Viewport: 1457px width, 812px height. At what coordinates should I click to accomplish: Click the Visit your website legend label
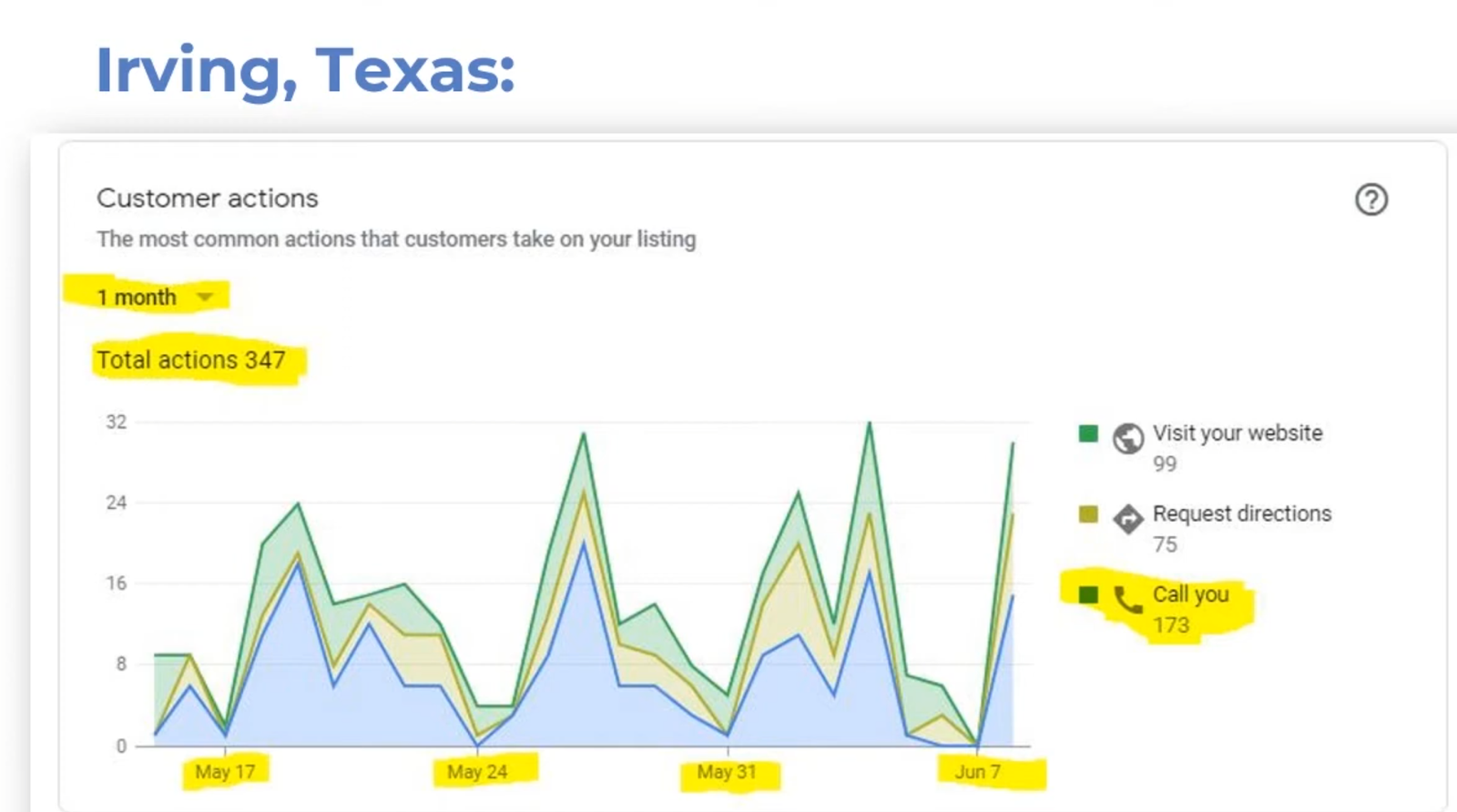1237,433
